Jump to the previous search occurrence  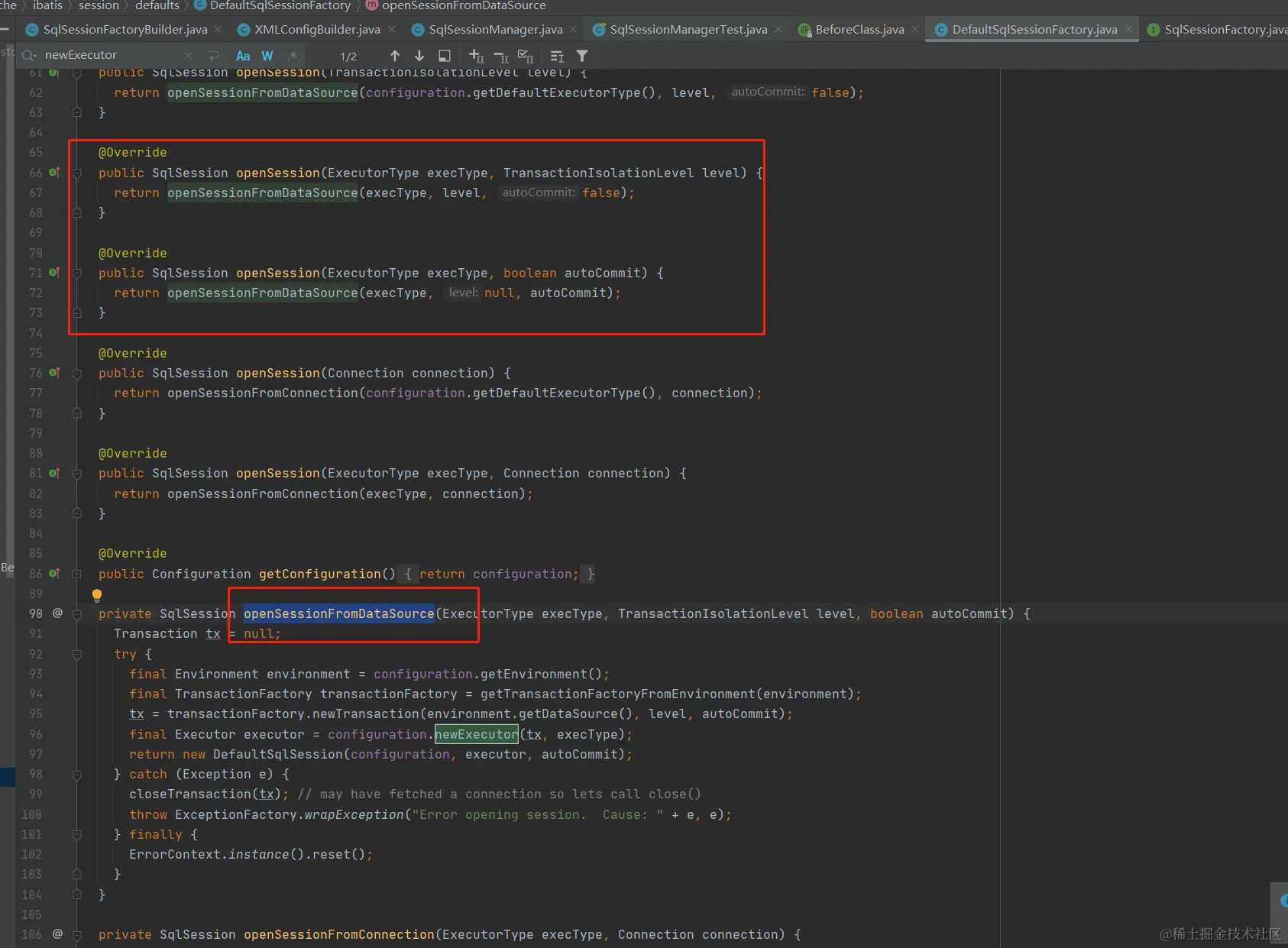click(395, 56)
